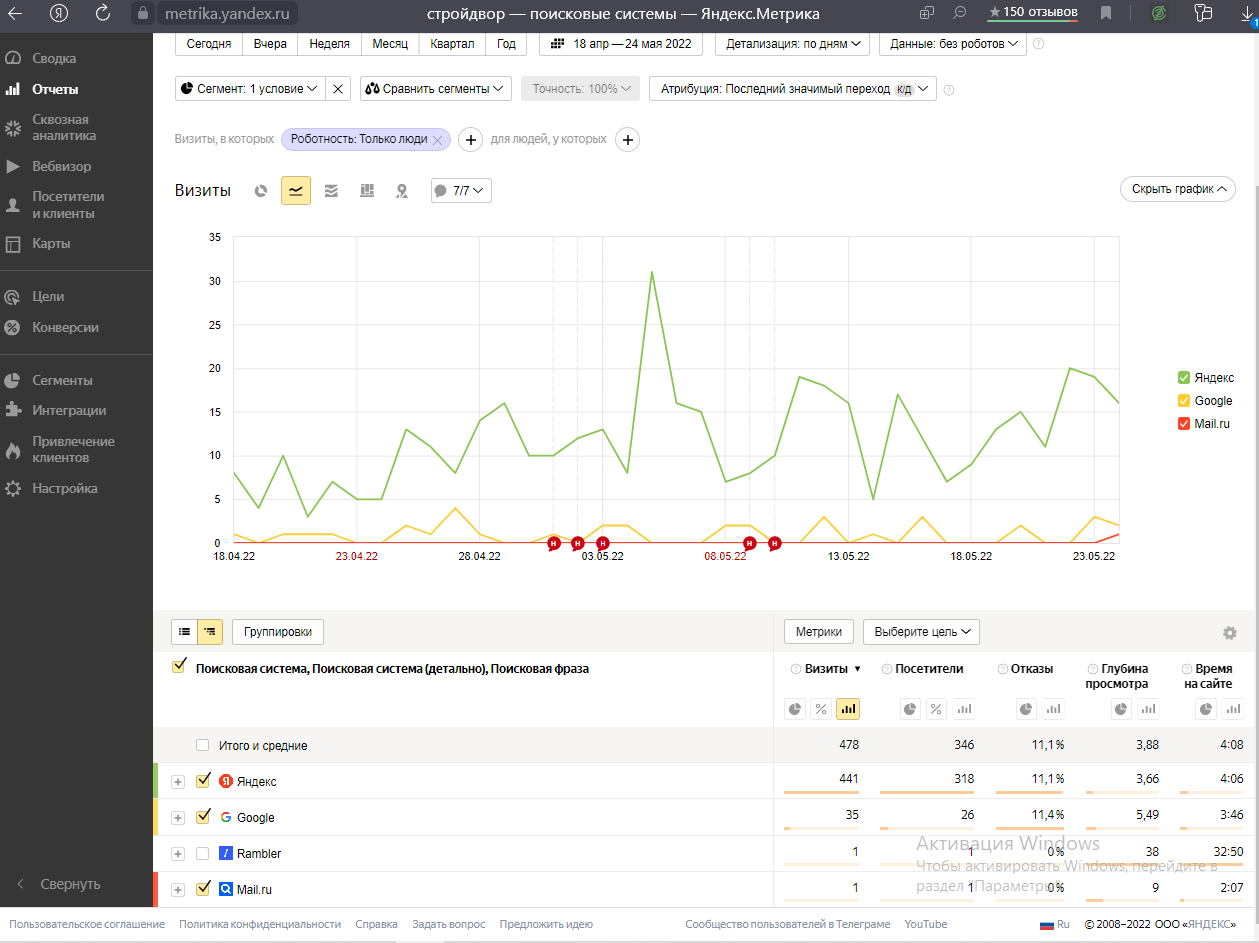Sort the table by Визиты column

827,668
